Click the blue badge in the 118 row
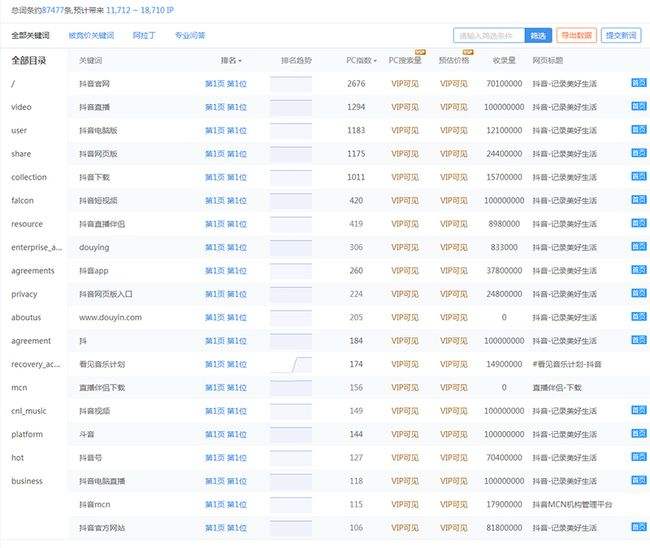 click(639, 480)
